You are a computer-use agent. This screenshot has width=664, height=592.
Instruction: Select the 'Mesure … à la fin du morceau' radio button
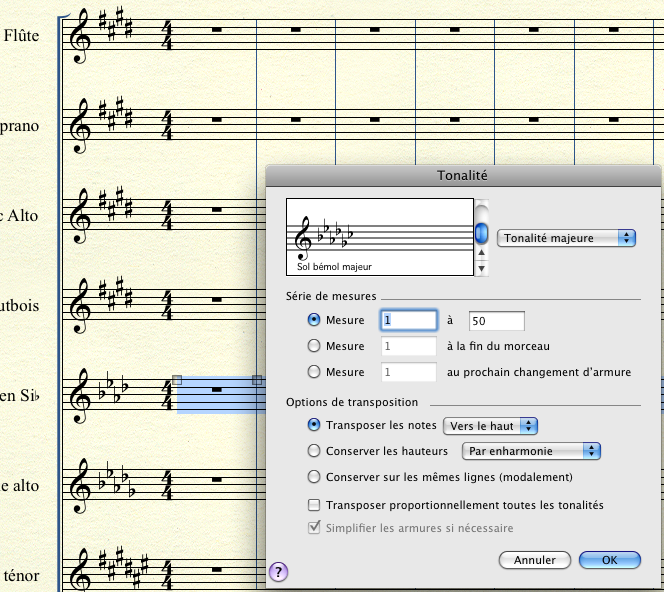click(x=315, y=346)
